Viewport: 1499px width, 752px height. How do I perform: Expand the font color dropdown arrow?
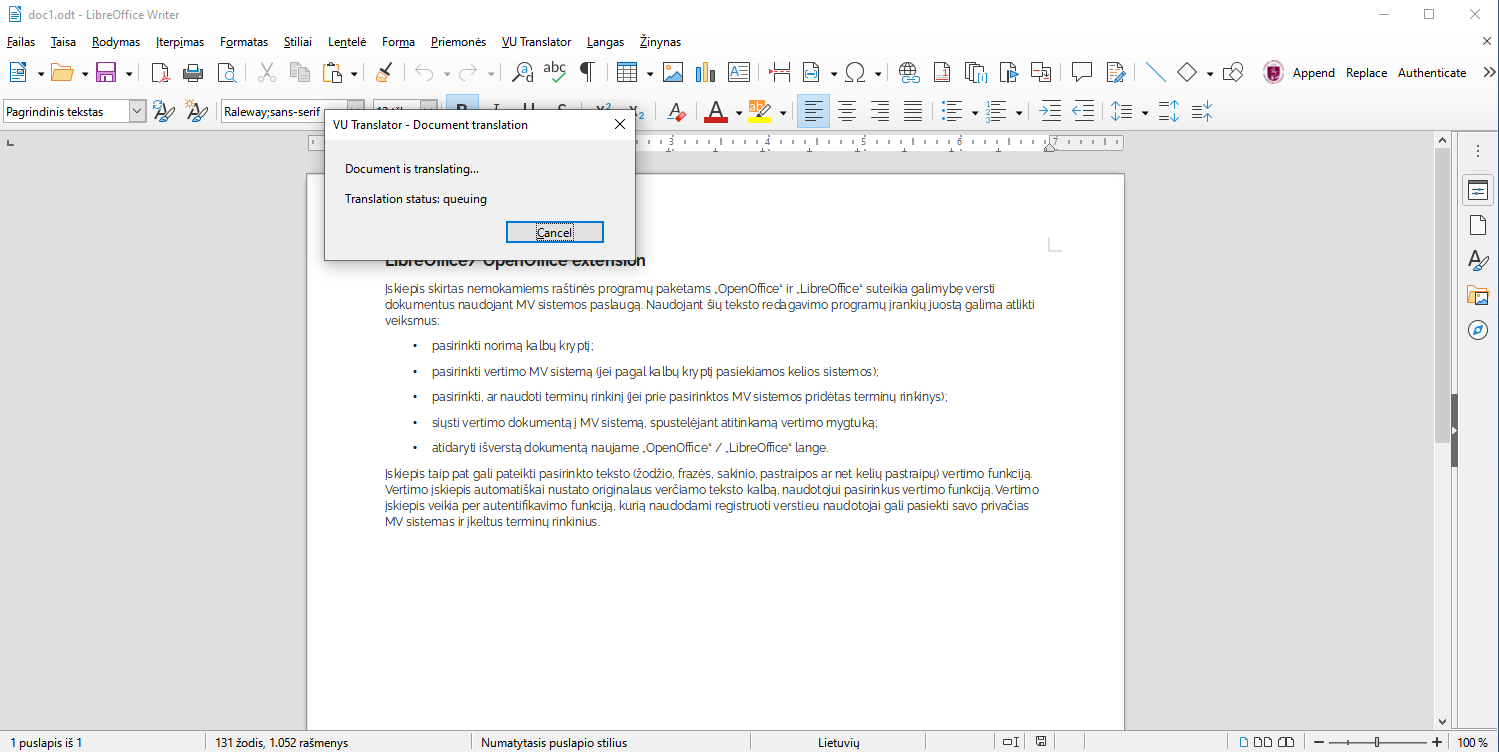[x=738, y=113]
